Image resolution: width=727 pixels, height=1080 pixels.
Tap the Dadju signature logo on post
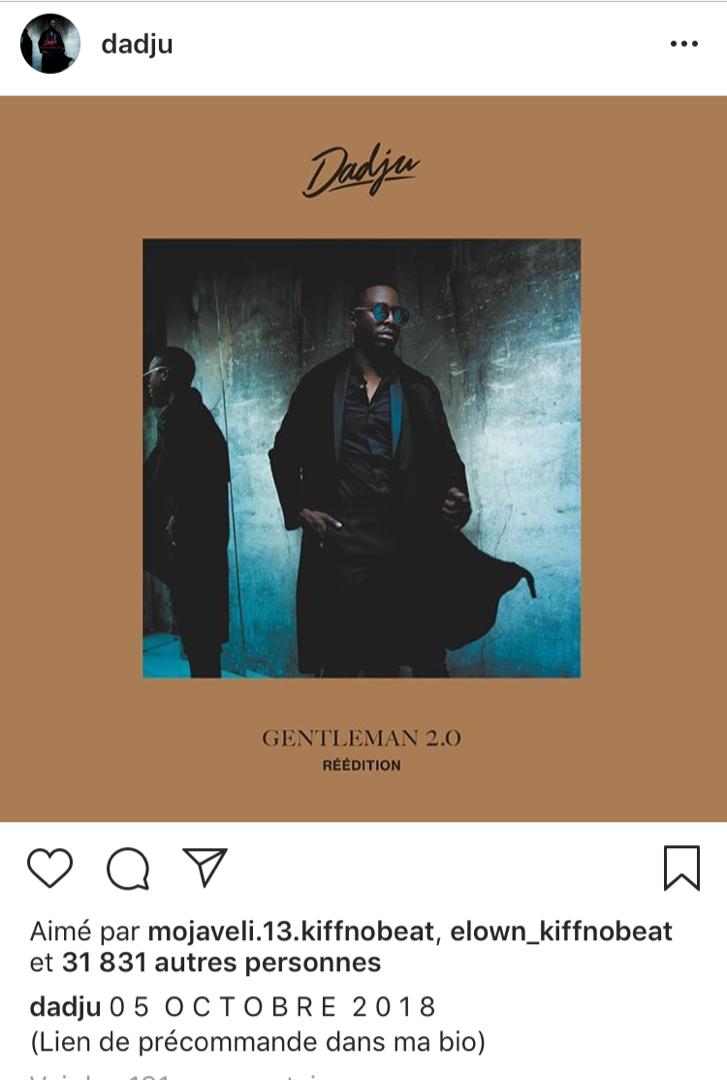point(360,170)
